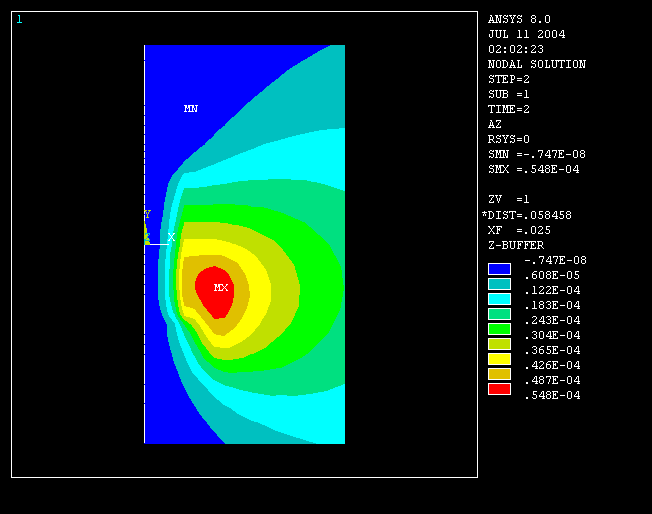The width and height of the screenshot is (652, 514).
Task: Click the 02:02:23 time text
Action: pos(516,49)
